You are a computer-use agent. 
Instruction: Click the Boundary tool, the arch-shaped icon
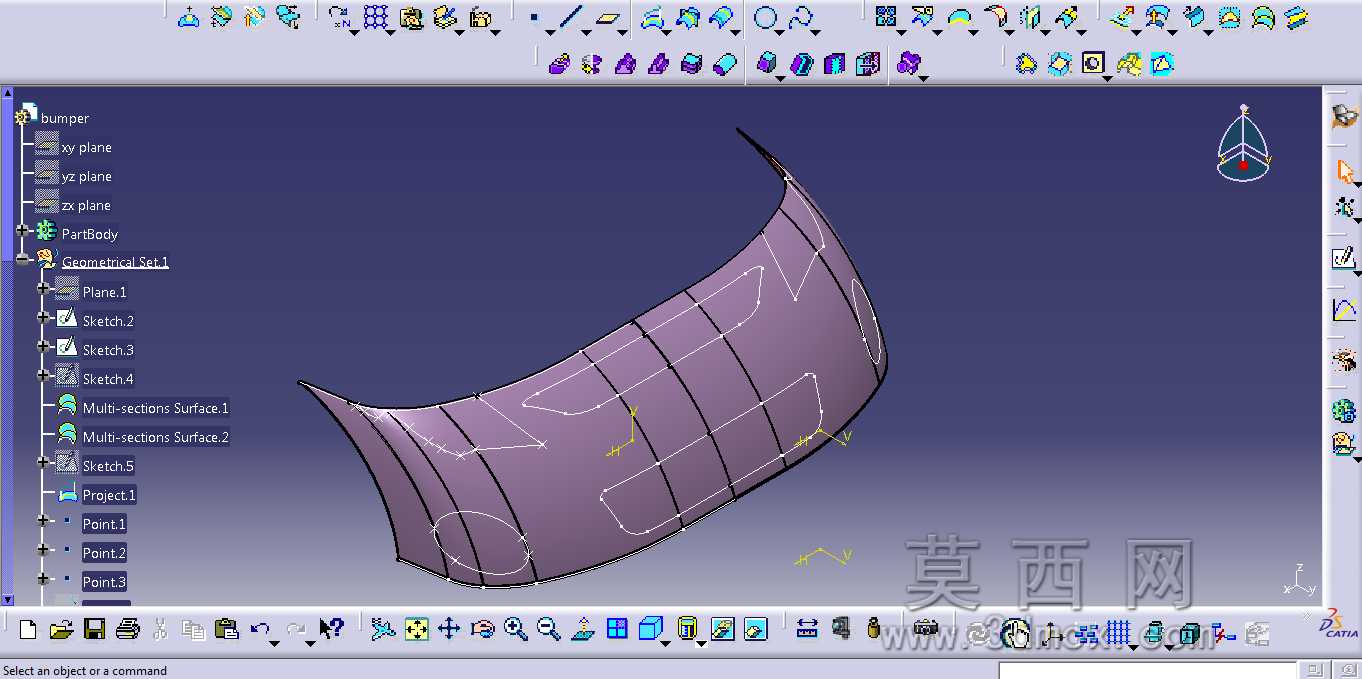[x=959, y=17]
